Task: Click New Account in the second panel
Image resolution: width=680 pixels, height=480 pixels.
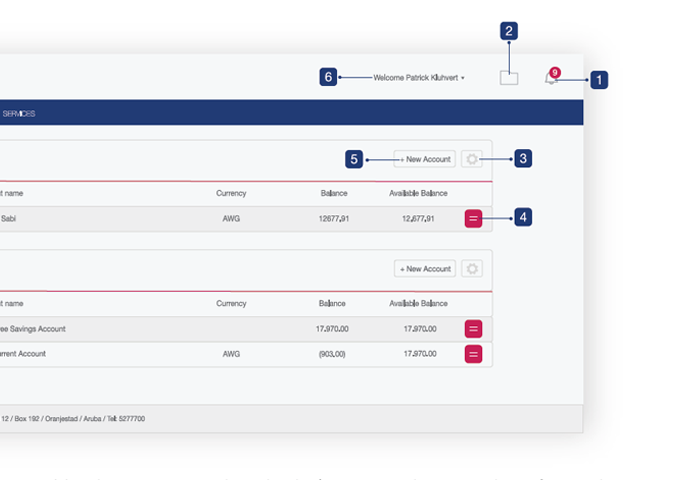Action: (425, 269)
